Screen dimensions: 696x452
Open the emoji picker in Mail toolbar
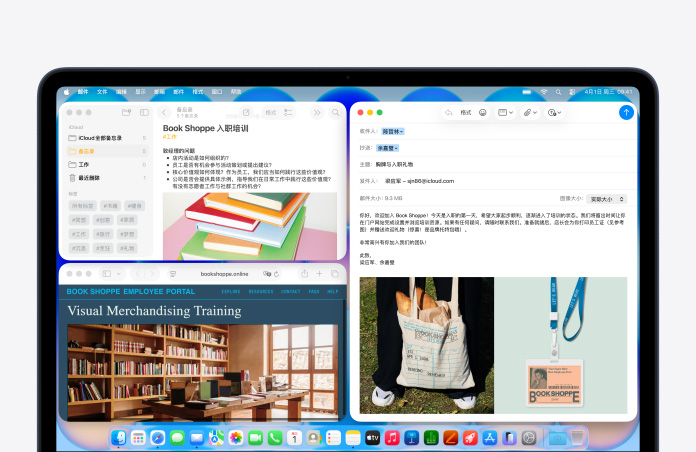pyautogui.click(x=482, y=113)
